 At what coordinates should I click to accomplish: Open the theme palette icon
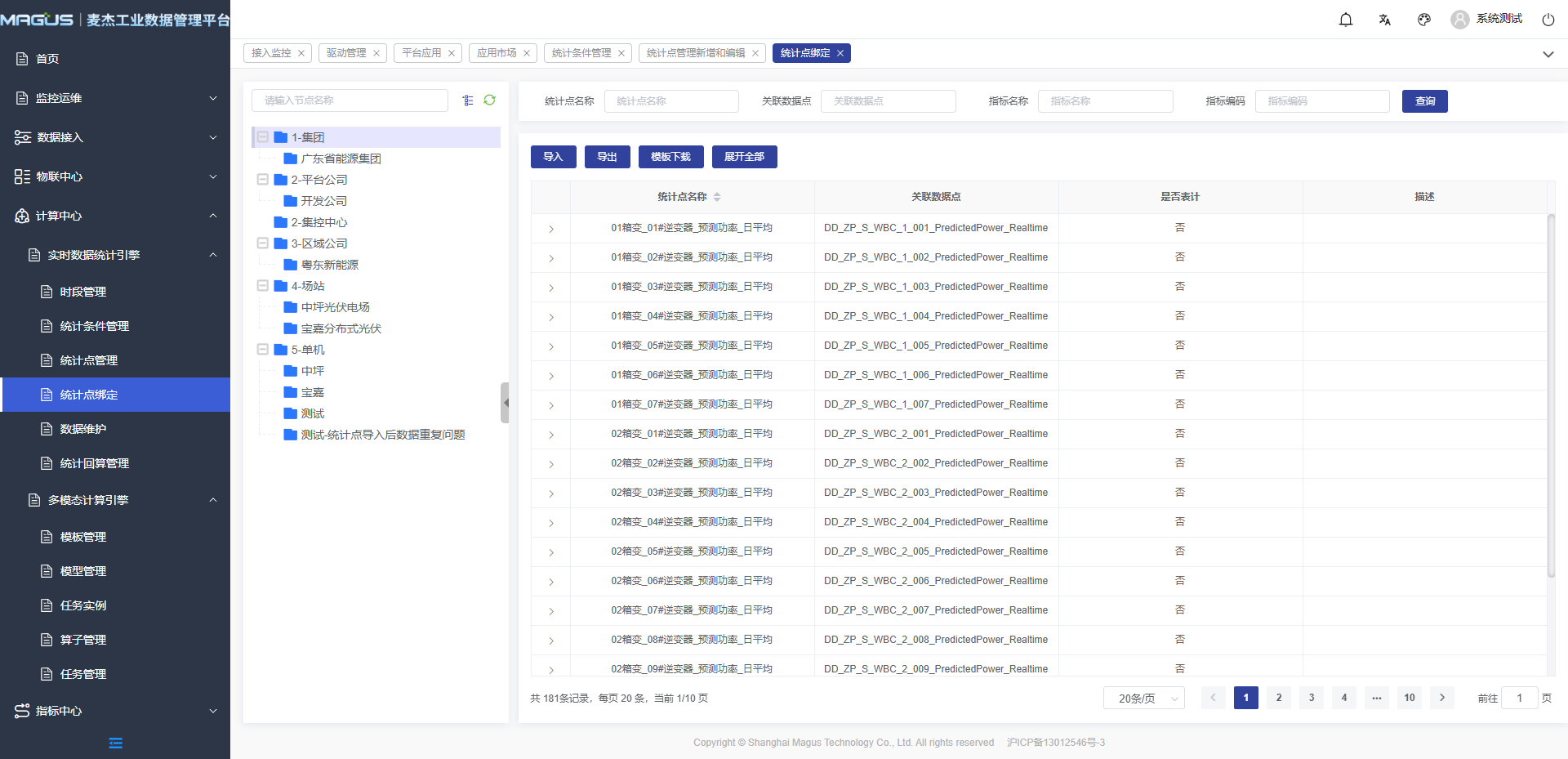pyautogui.click(x=1424, y=20)
